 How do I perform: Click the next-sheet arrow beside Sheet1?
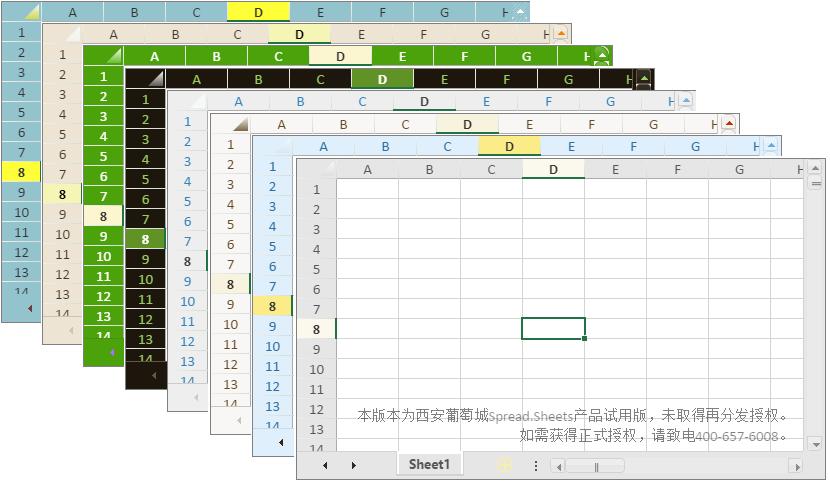354,466
